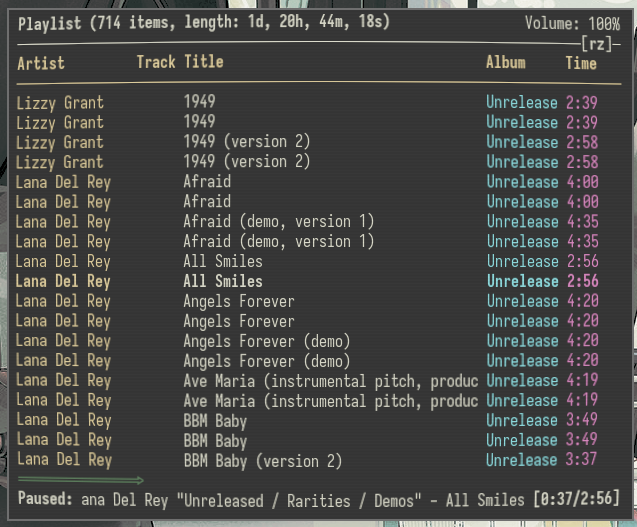
Task: Select the first 1949 track by Lizzy Grant
Action: point(199,101)
